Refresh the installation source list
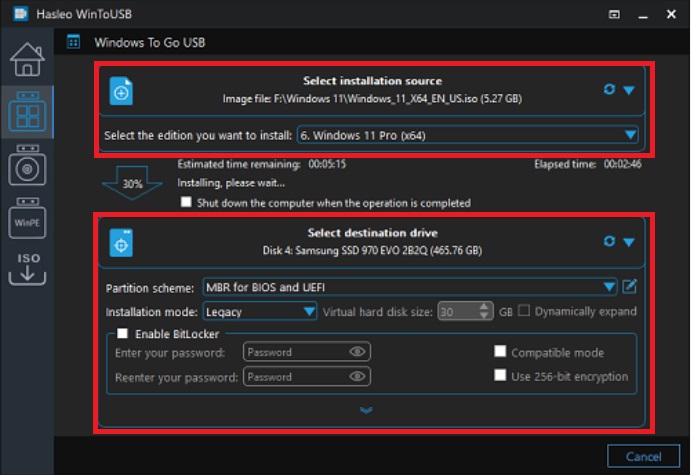691x475 pixels. pos(609,89)
